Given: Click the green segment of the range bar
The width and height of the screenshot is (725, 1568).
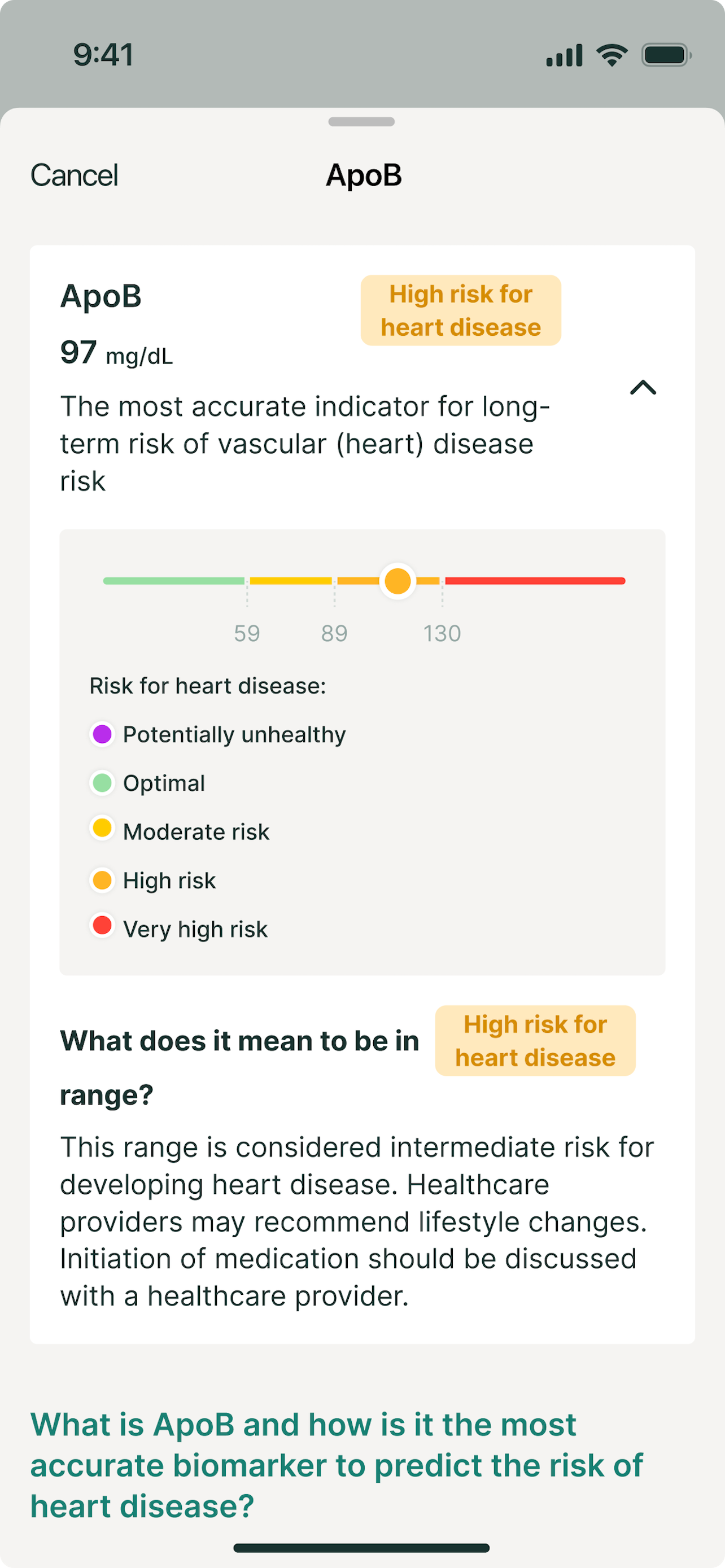Looking at the screenshot, I should coord(173,581).
